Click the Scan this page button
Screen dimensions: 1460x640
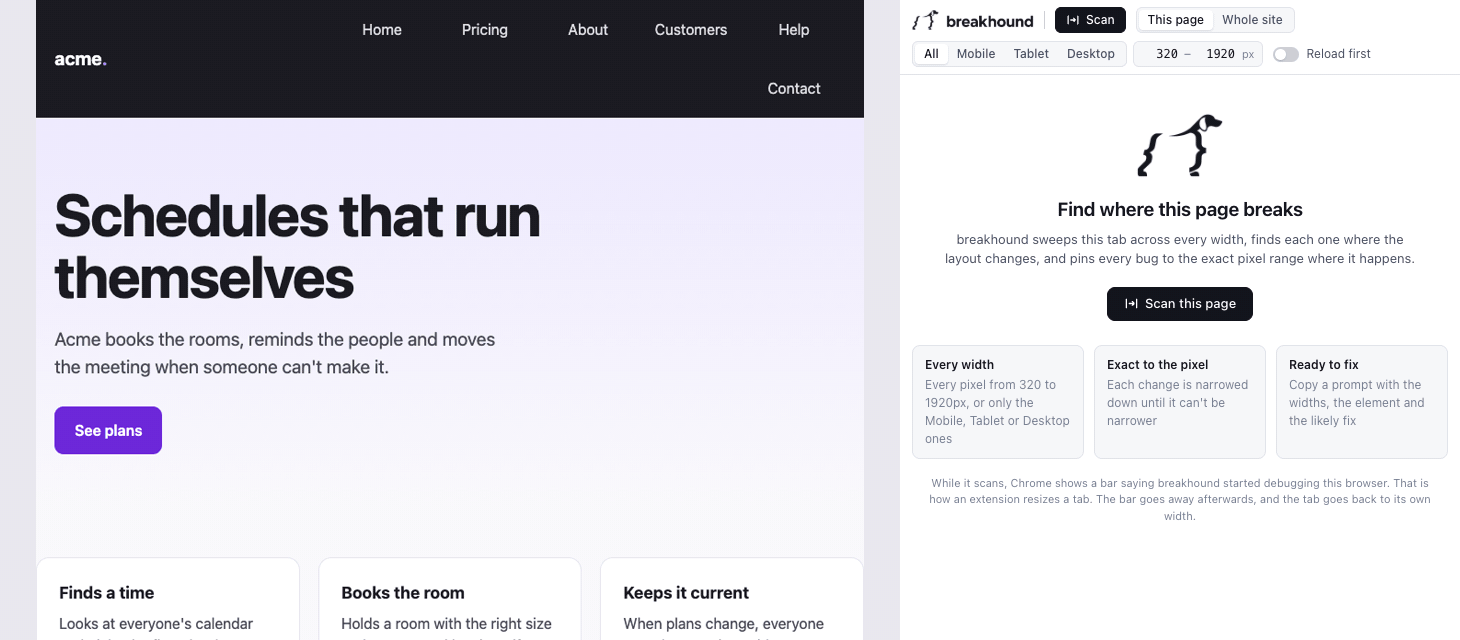(x=1180, y=304)
